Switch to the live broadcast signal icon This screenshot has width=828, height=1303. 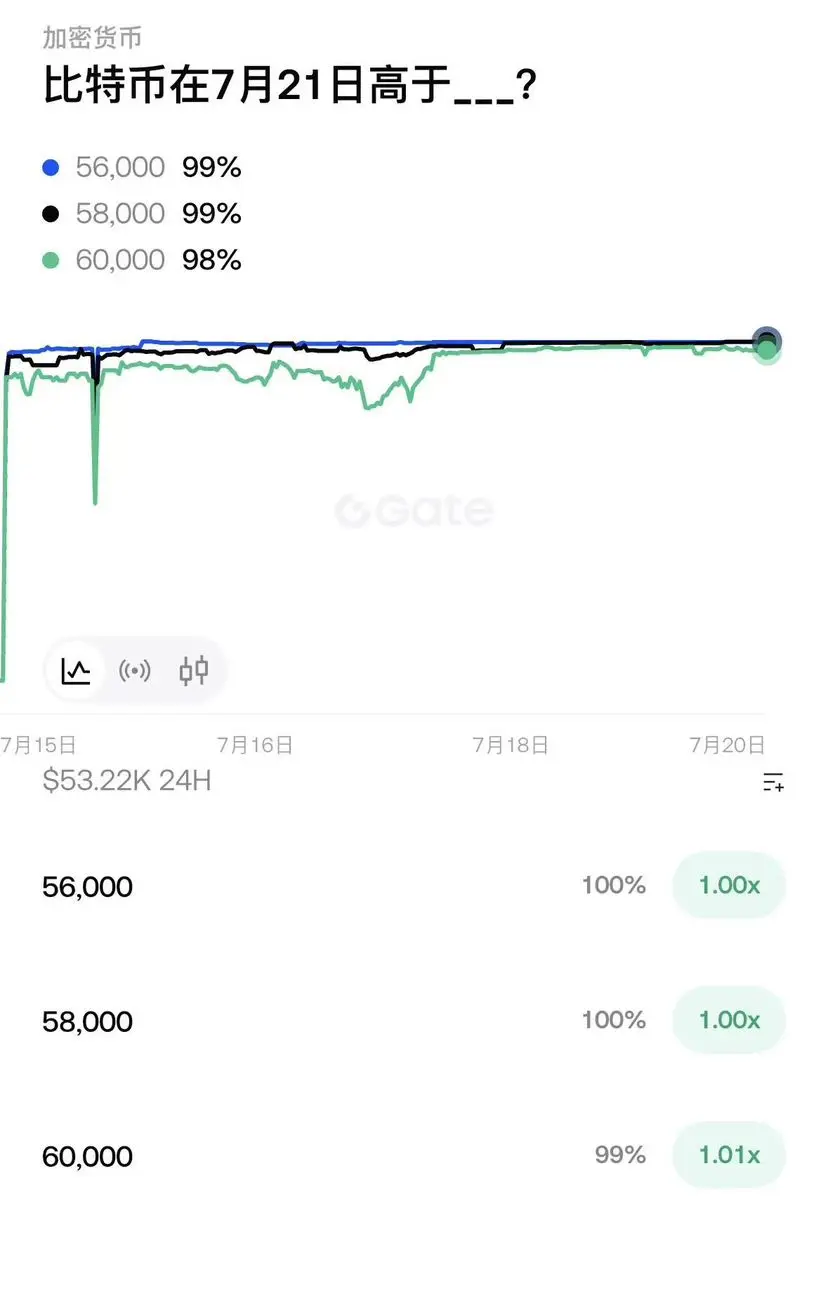[x=135, y=670]
